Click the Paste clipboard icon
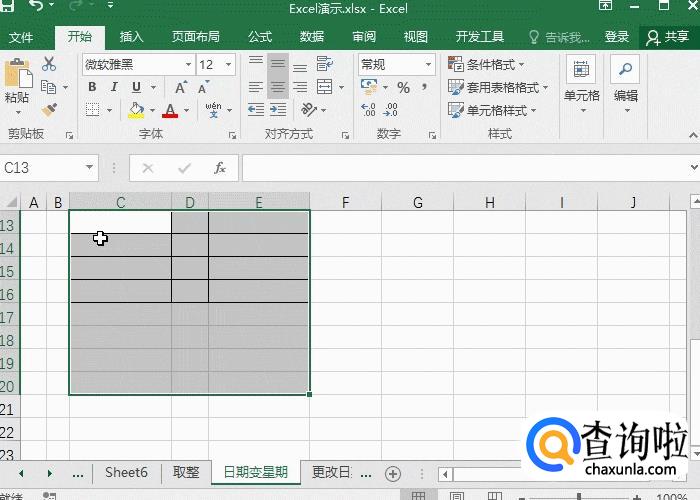 coord(18,73)
